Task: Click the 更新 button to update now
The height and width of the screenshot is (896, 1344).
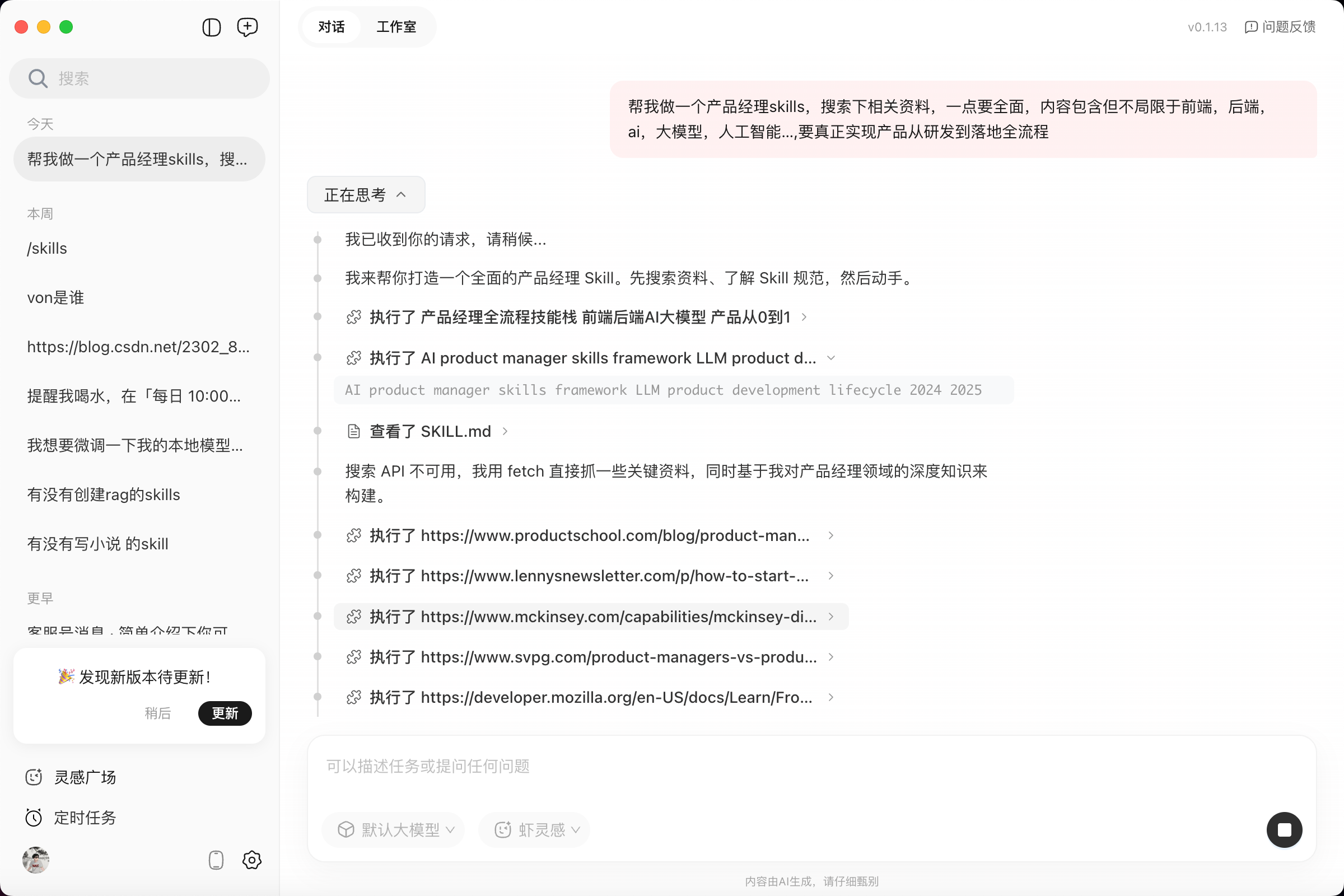Action: coord(225,713)
